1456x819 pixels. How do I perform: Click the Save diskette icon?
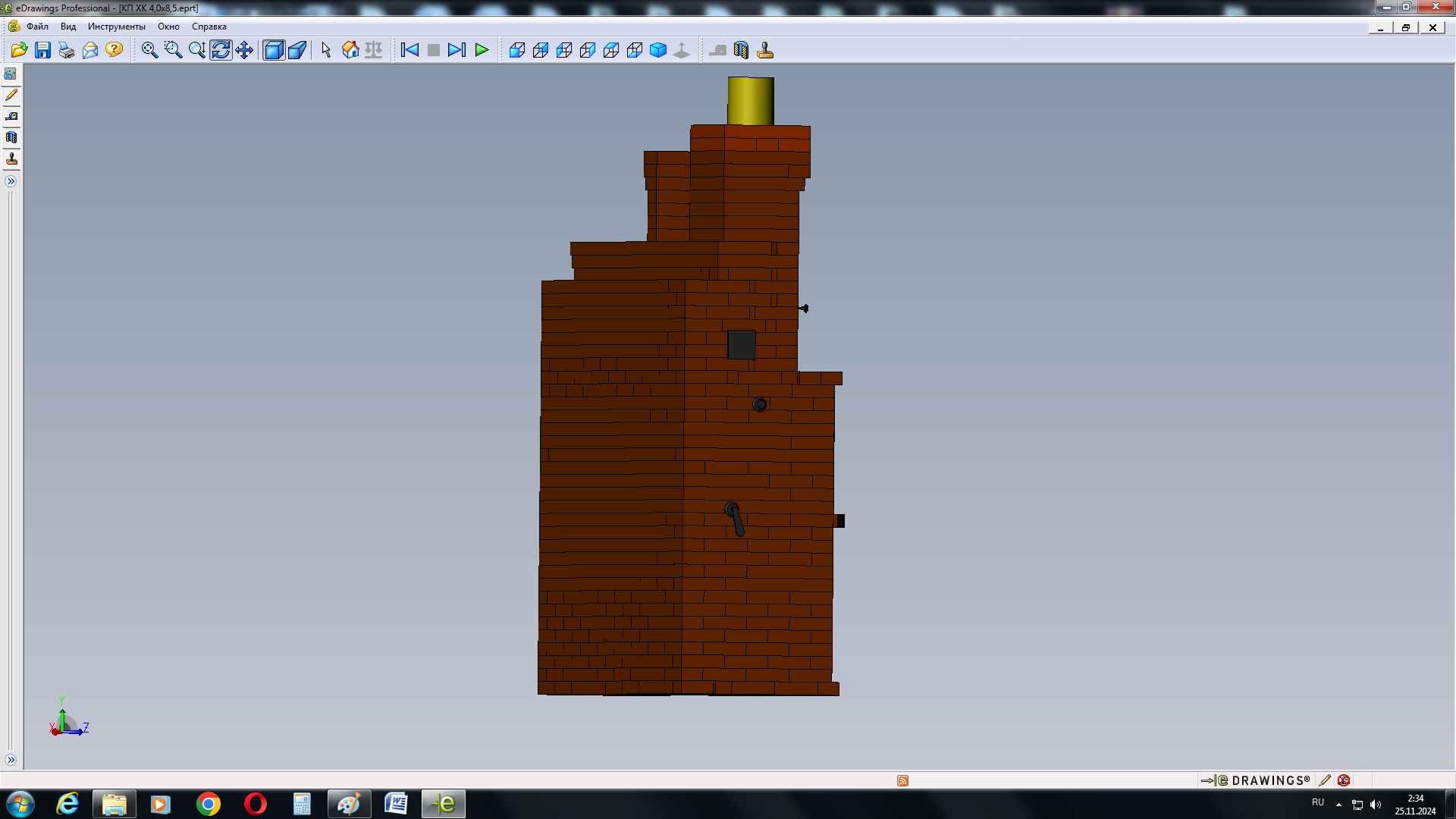(x=43, y=50)
